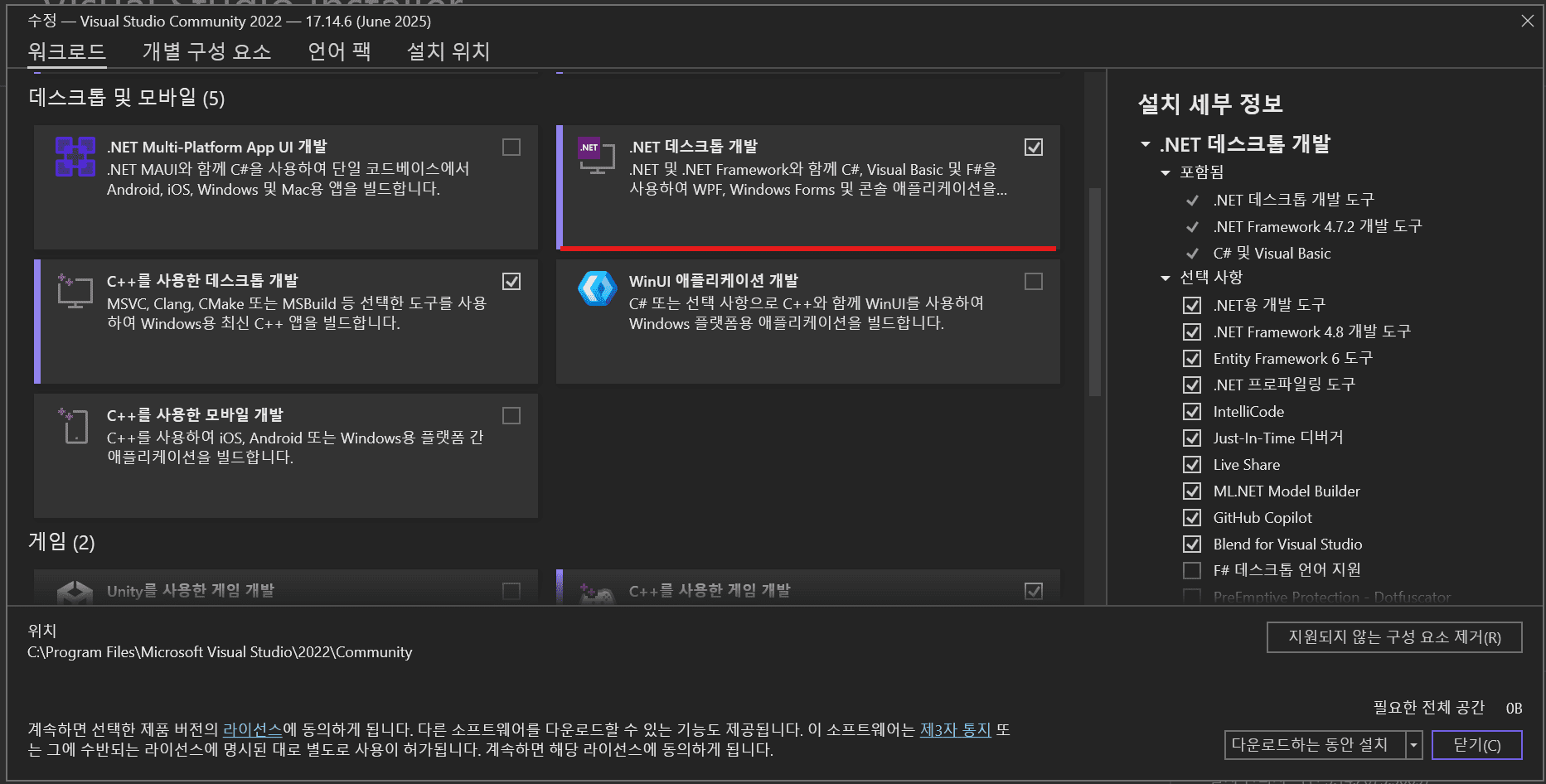Check Unity를 사용한 게임 개발 checkbox
Screen dimensions: 1546x784
pyautogui.click(x=511, y=591)
